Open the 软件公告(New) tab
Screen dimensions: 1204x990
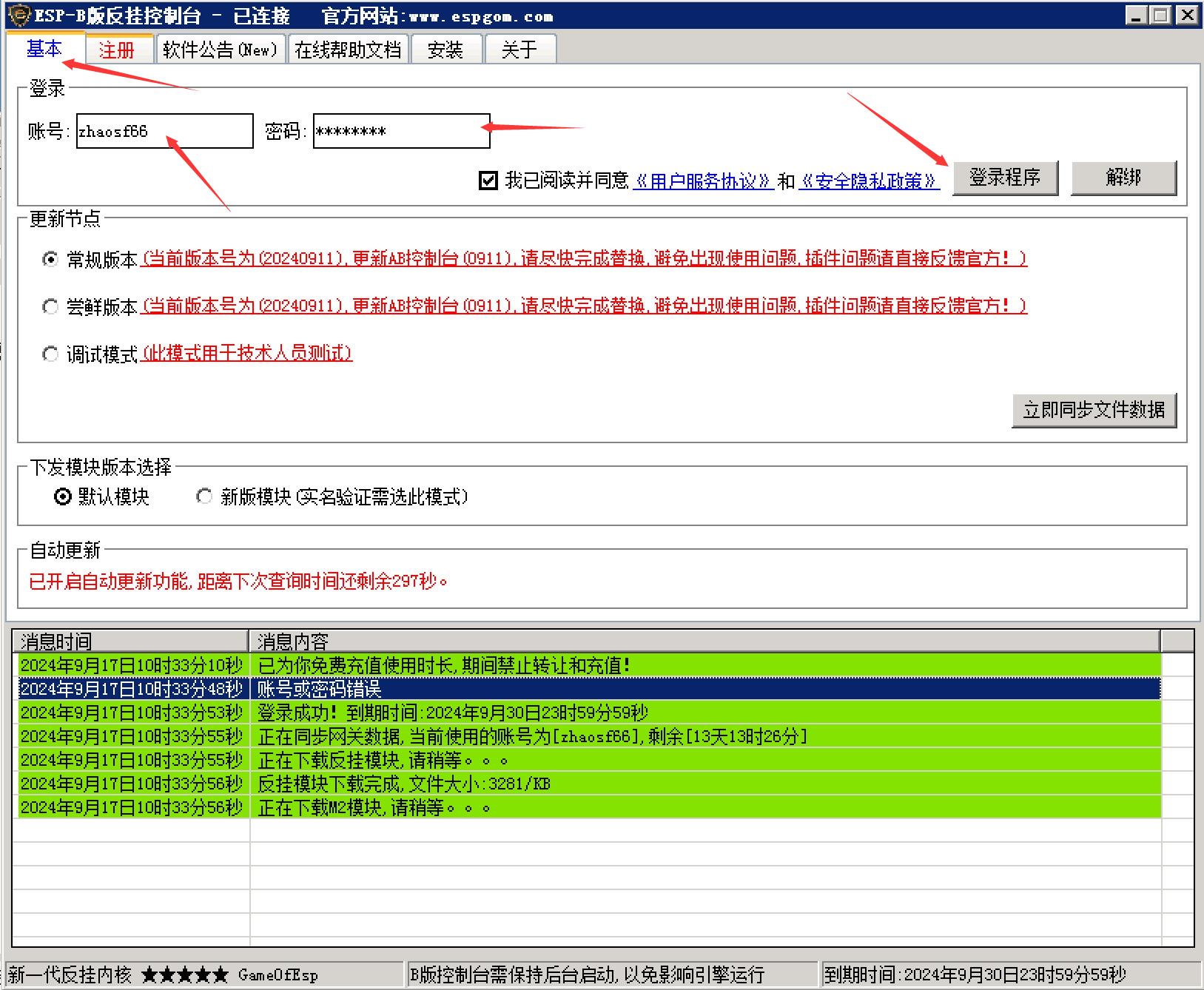point(220,50)
